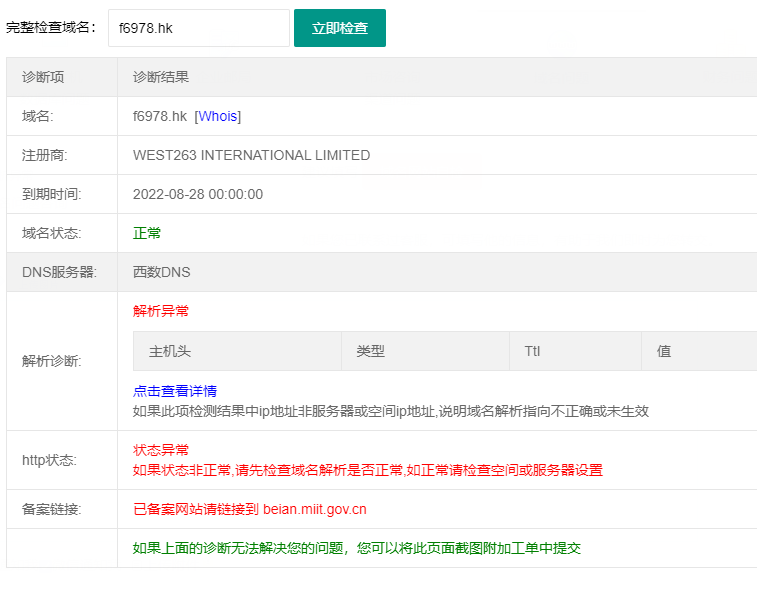Click the 西数DNS value
The width and height of the screenshot is (757, 596).
161,272
